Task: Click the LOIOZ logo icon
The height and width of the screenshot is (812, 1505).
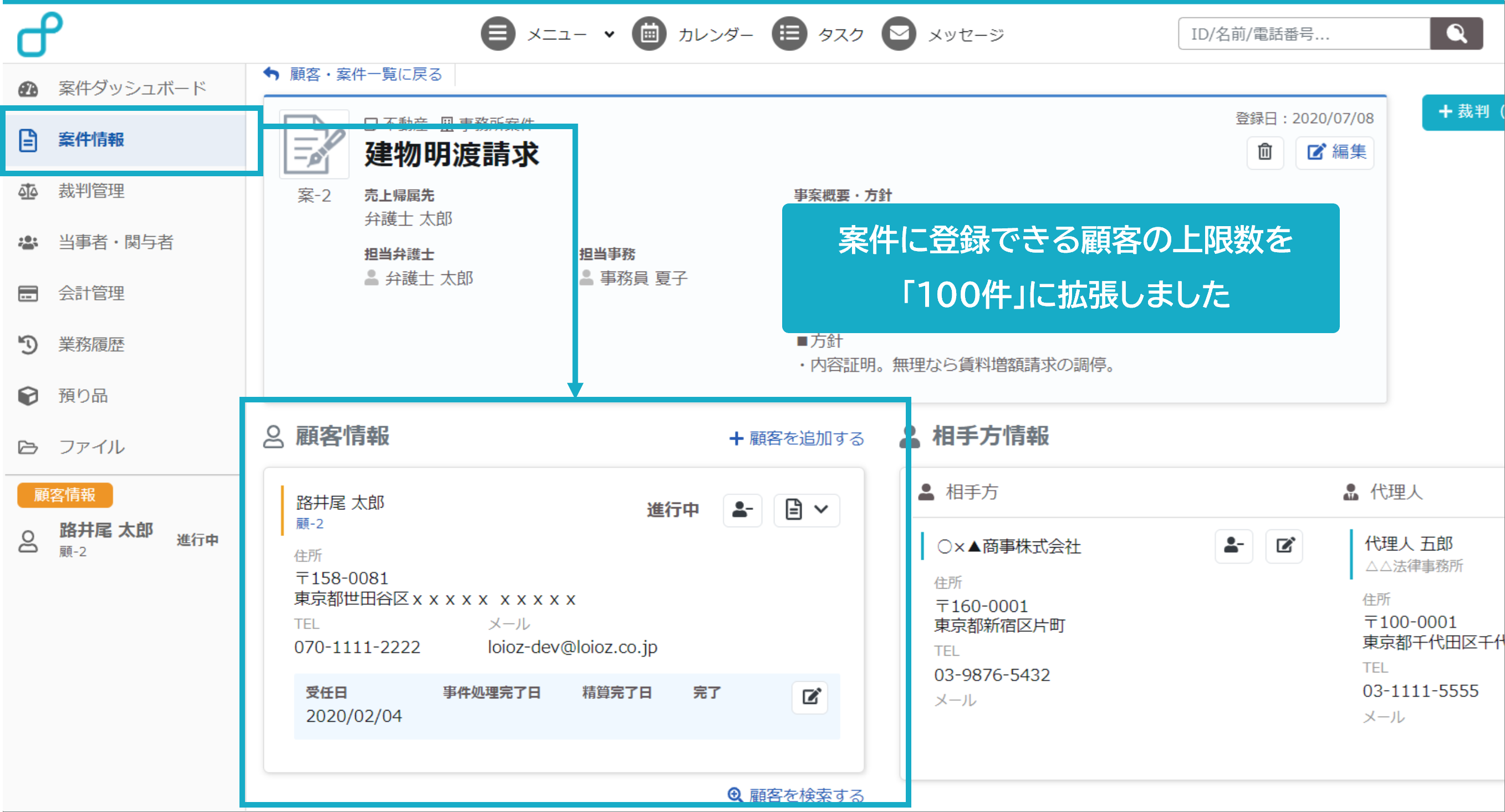Action: point(40,34)
